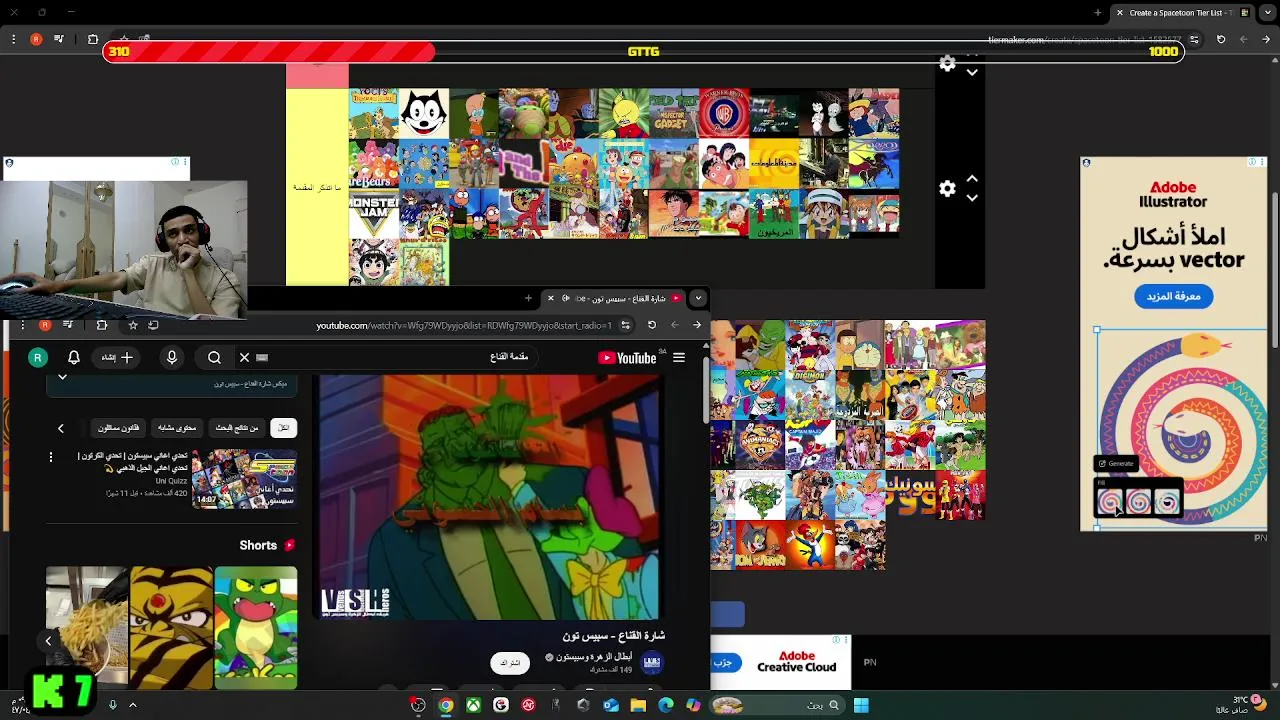Reload the YouTube page
Screen dimensions: 1280x720
pos(652,325)
